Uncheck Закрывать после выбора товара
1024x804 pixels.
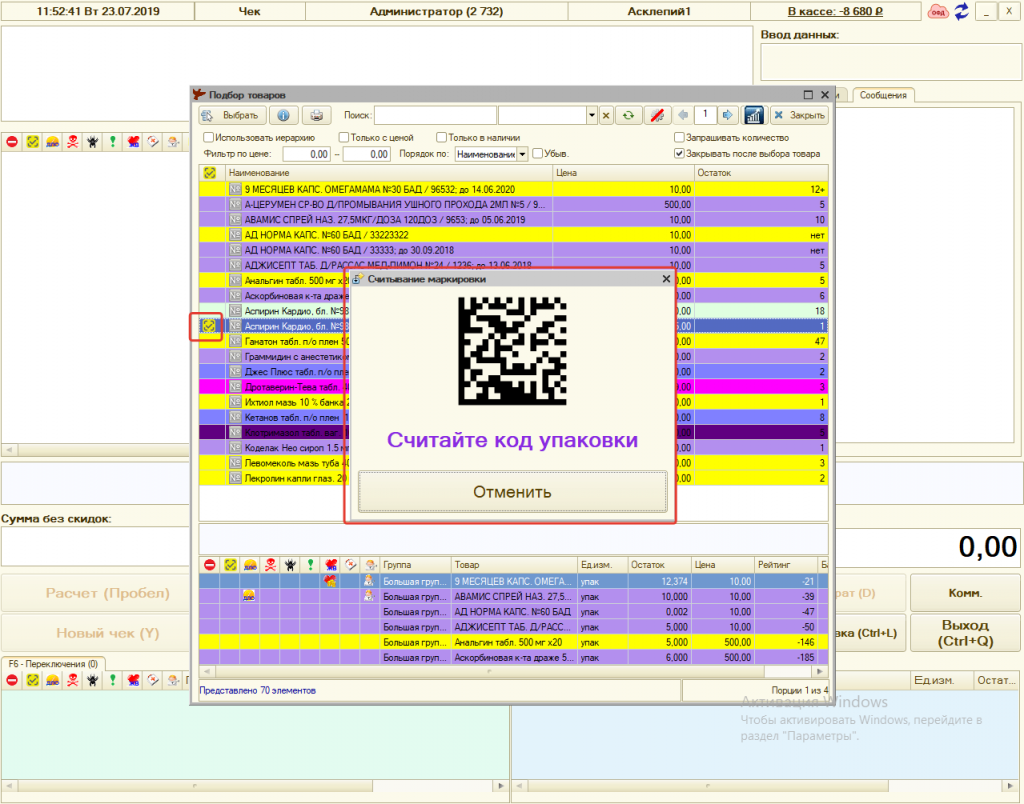click(x=679, y=154)
